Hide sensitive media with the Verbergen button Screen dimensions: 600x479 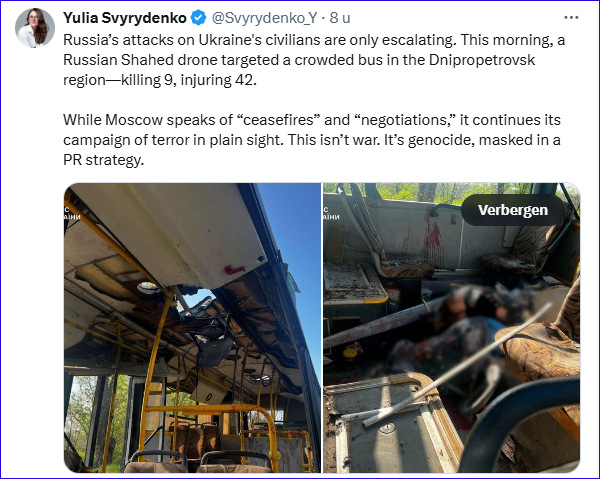(513, 210)
